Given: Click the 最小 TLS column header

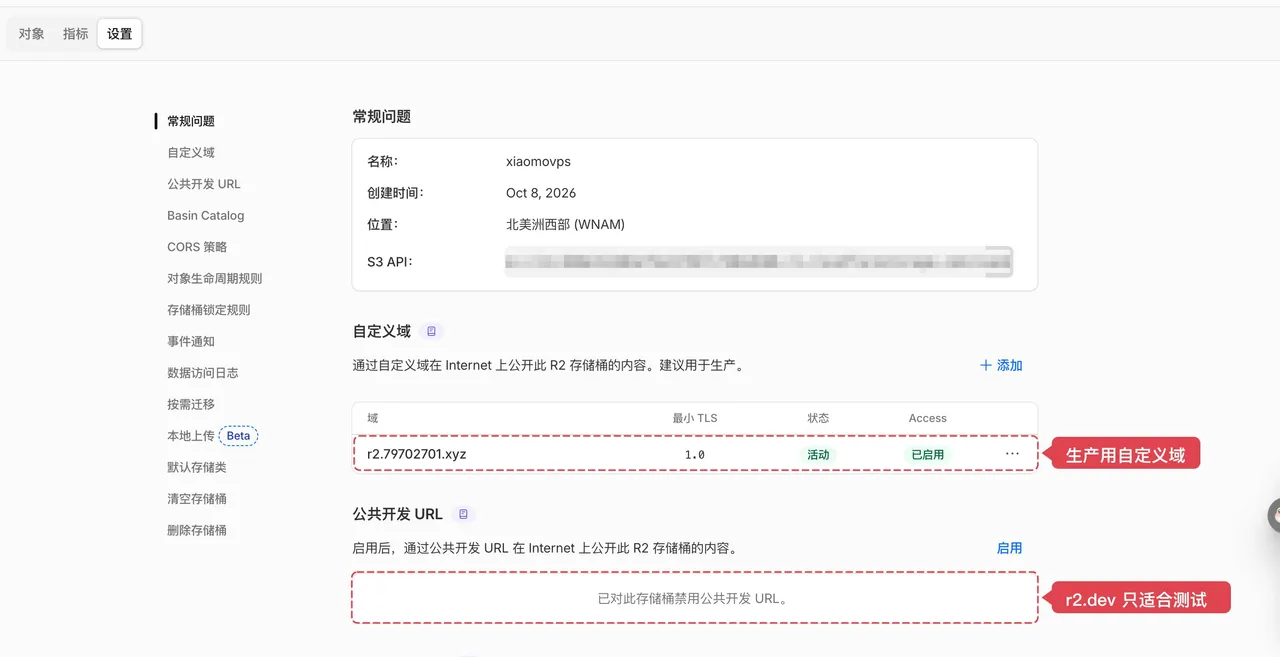Looking at the screenshot, I should 694,418.
